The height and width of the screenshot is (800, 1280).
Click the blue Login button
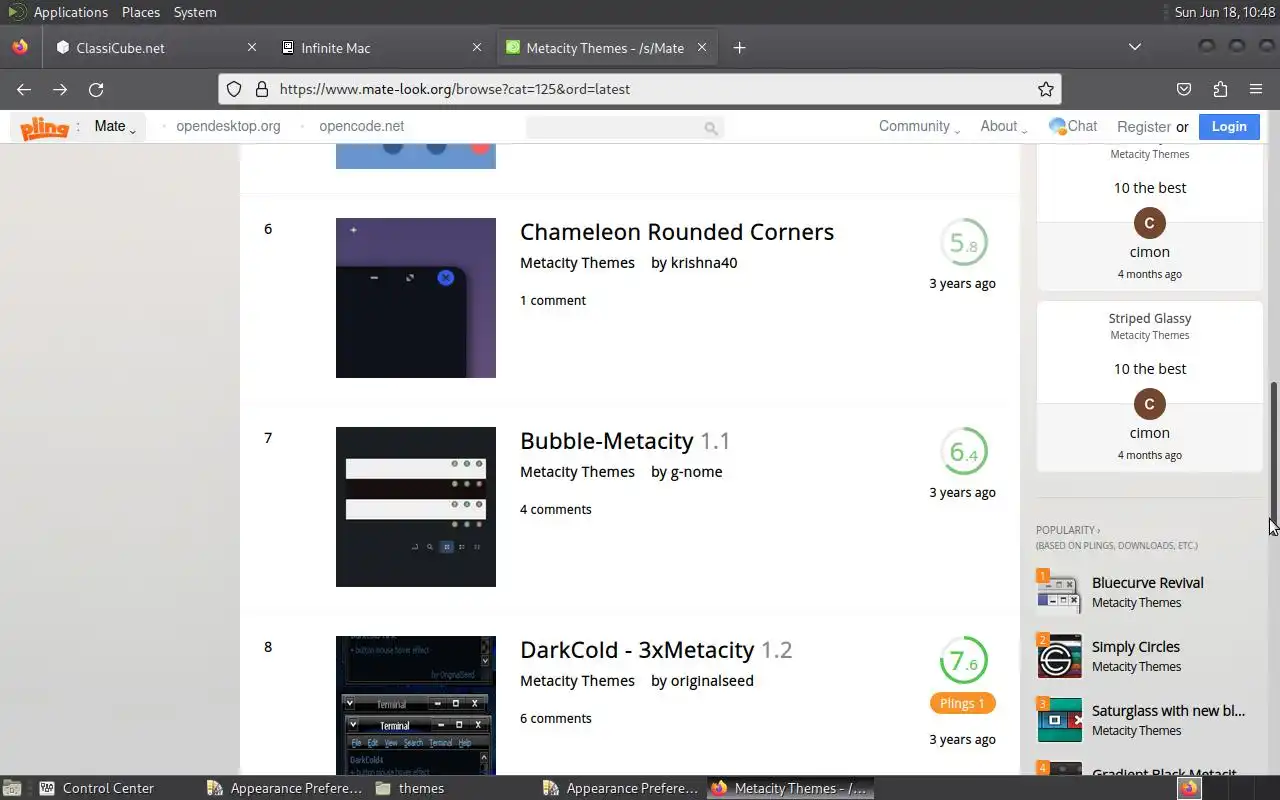pyautogui.click(x=1229, y=126)
